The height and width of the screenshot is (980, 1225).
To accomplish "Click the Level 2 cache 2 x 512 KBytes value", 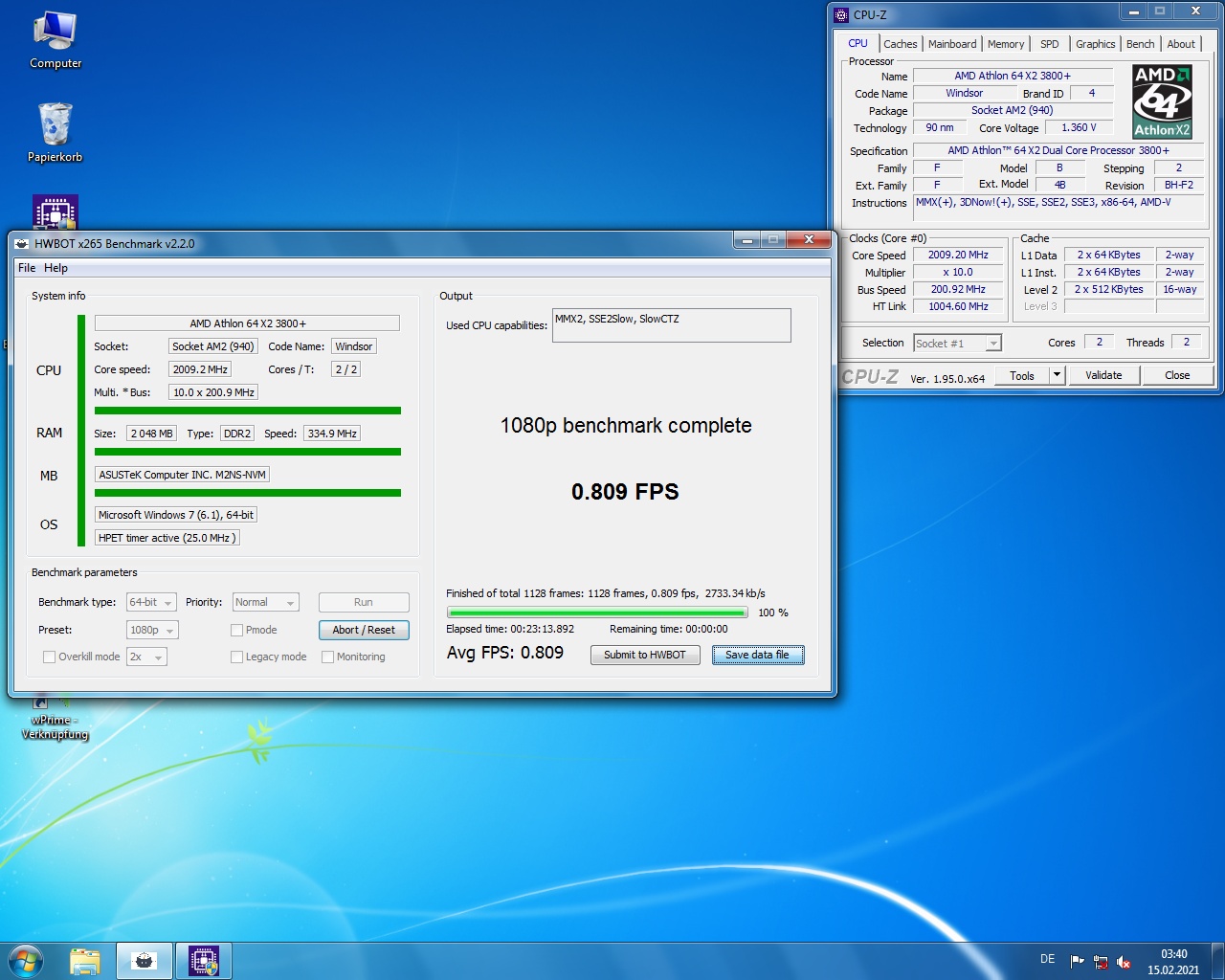I will (x=1108, y=289).
